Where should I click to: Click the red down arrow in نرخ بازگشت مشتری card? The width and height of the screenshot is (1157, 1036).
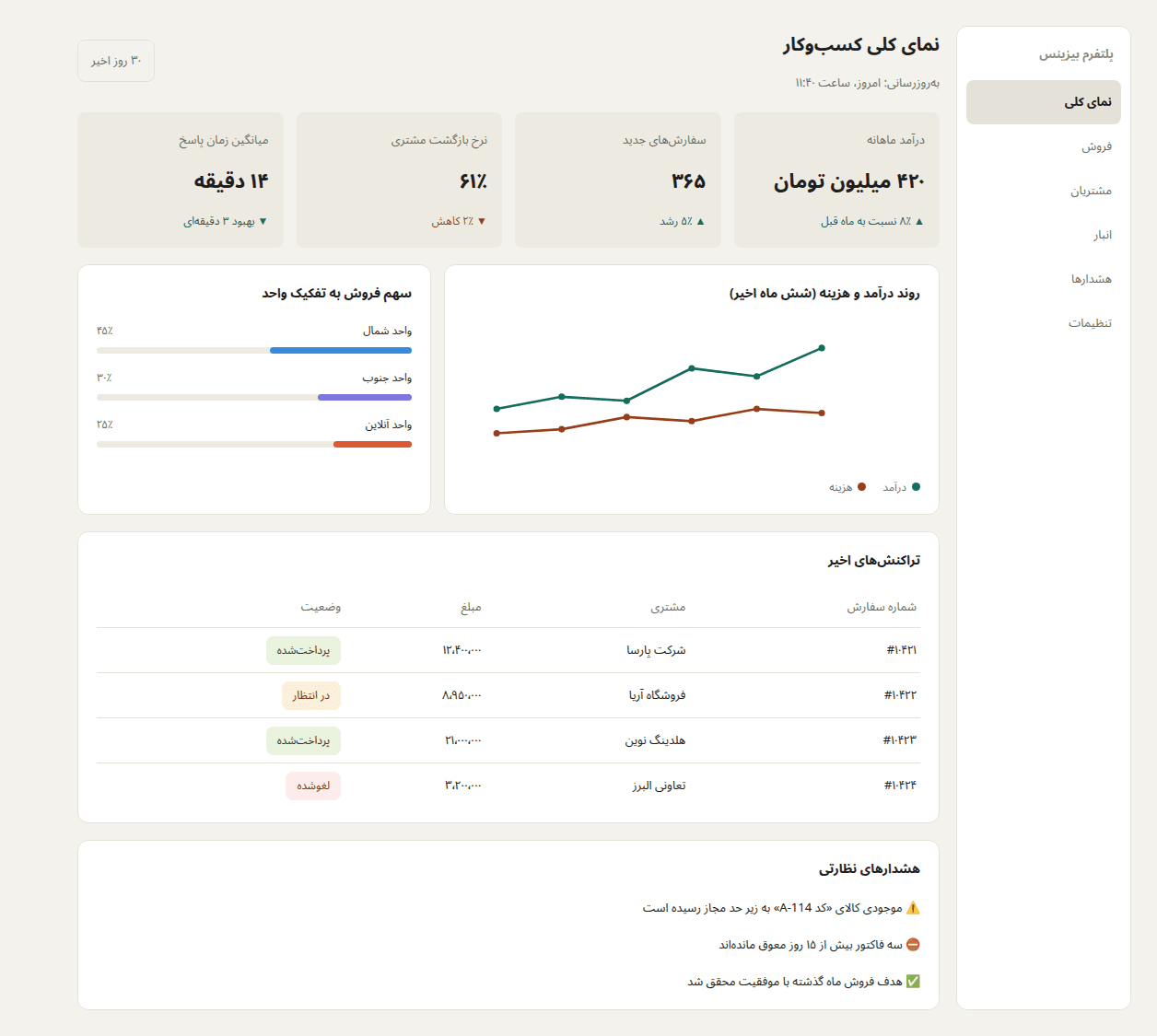pyautogui.click(x=482, y=222)
